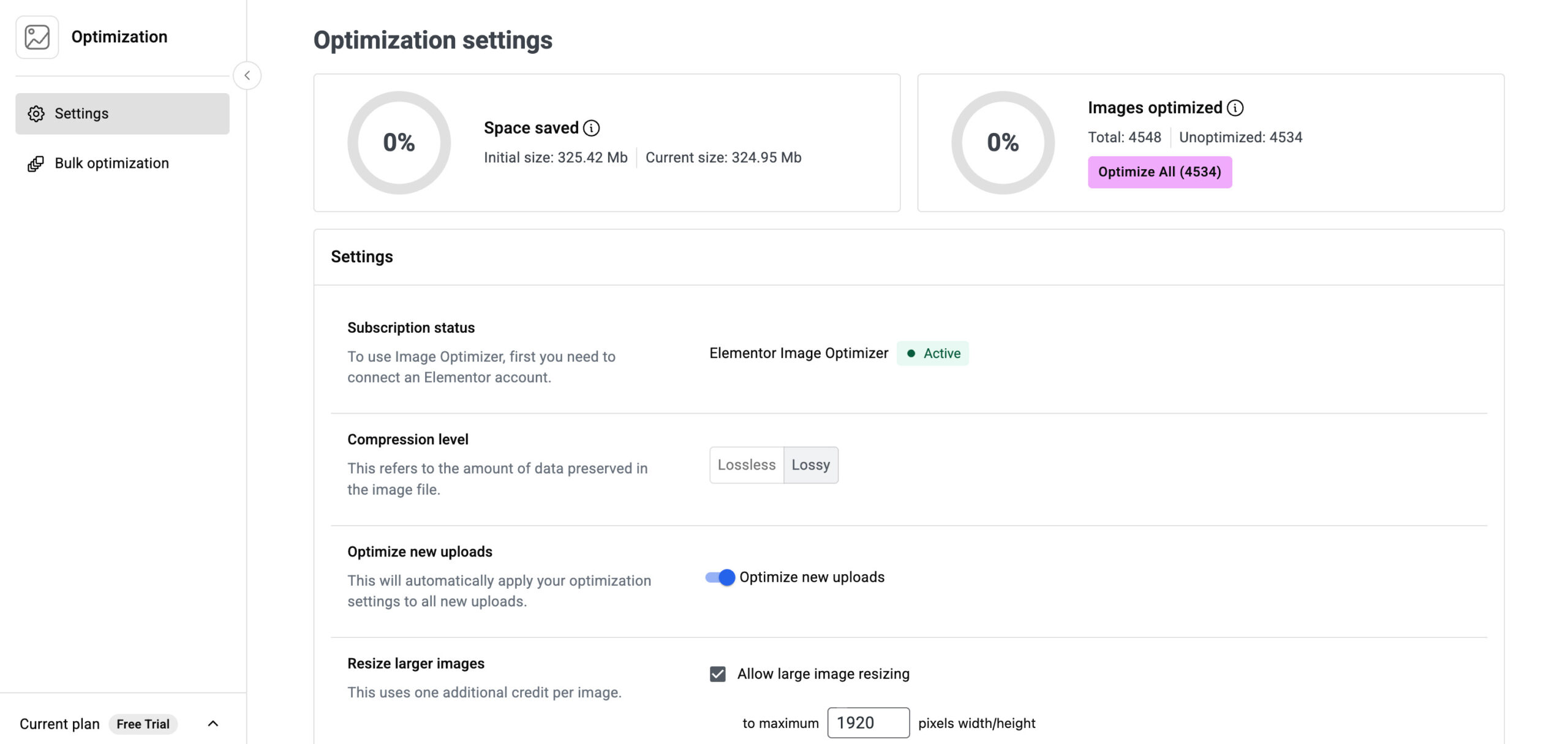Click the Active subscription status badge
The image size is (1568, 744).
[932, 353]
